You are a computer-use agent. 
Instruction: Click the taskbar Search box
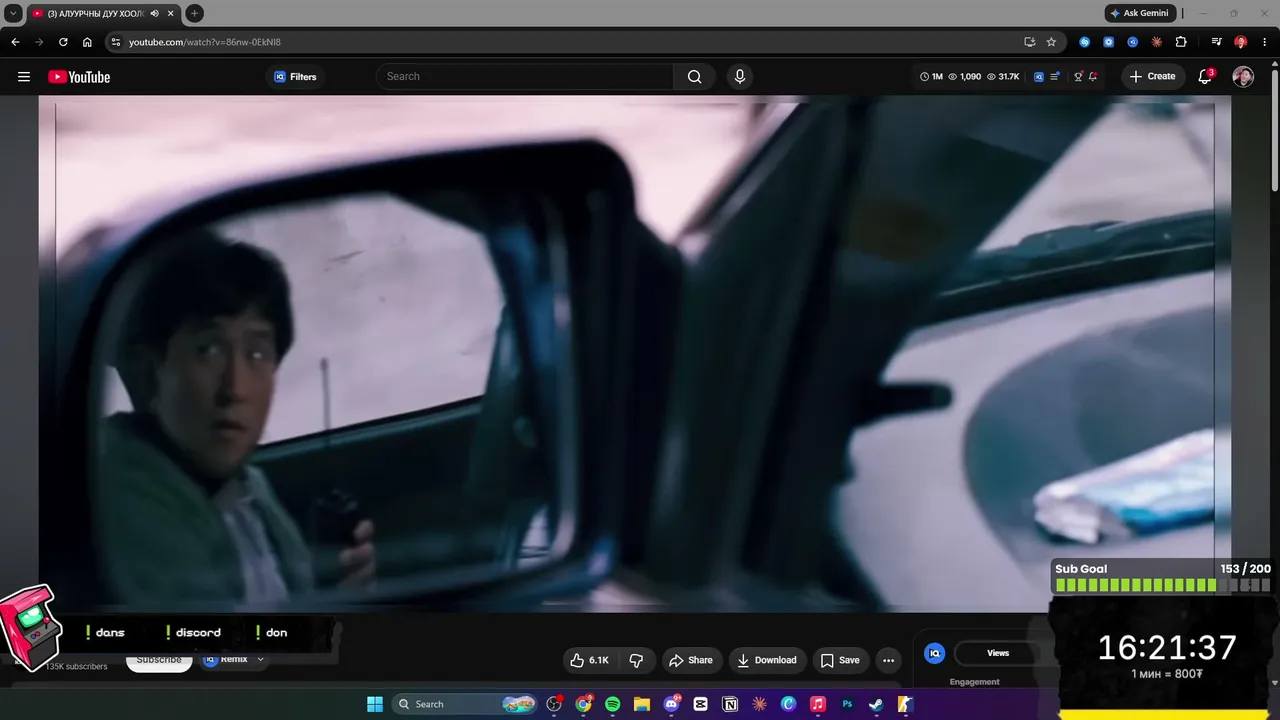point(465,704)
